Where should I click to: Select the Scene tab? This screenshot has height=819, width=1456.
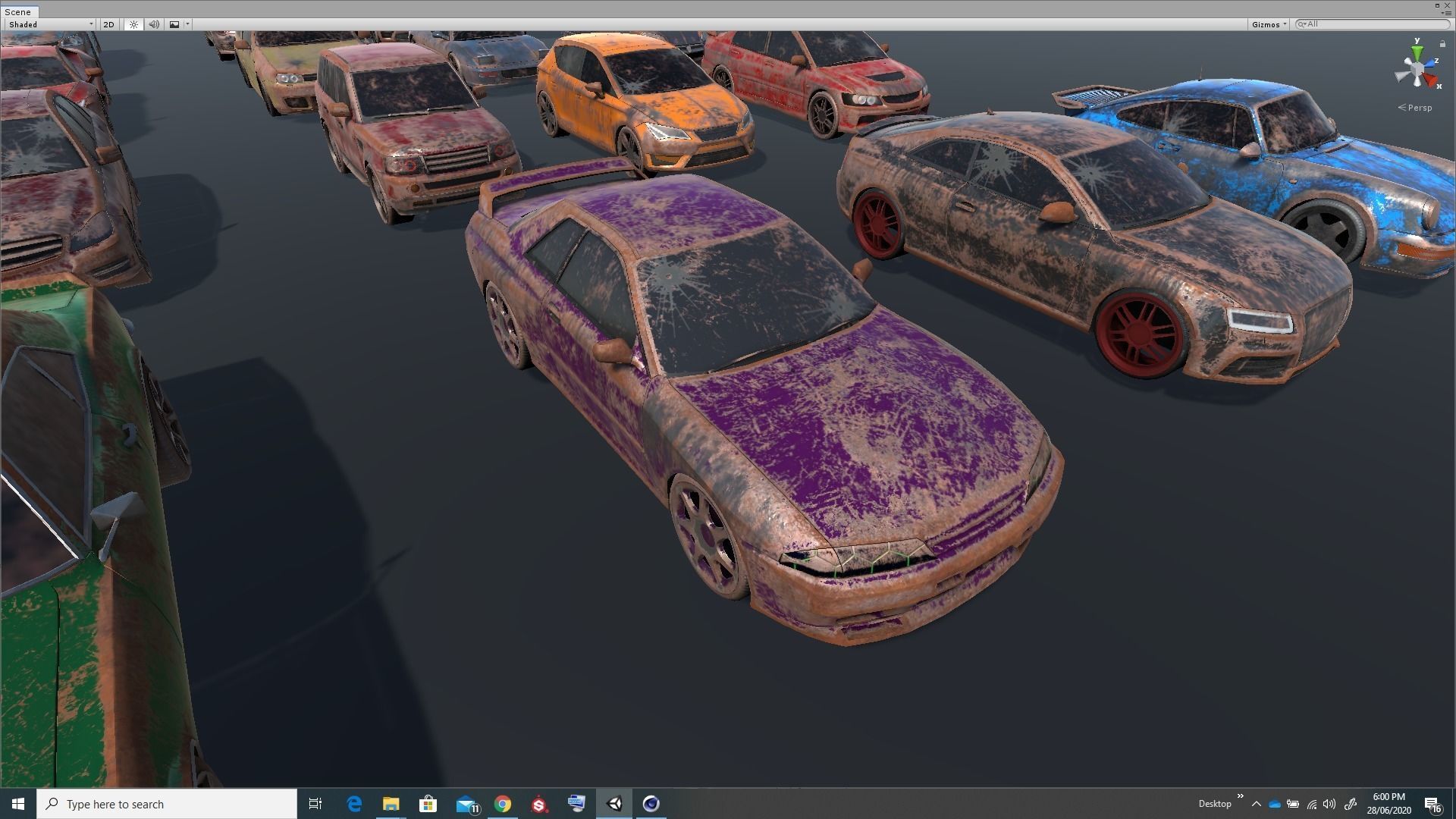coord(18,12)
